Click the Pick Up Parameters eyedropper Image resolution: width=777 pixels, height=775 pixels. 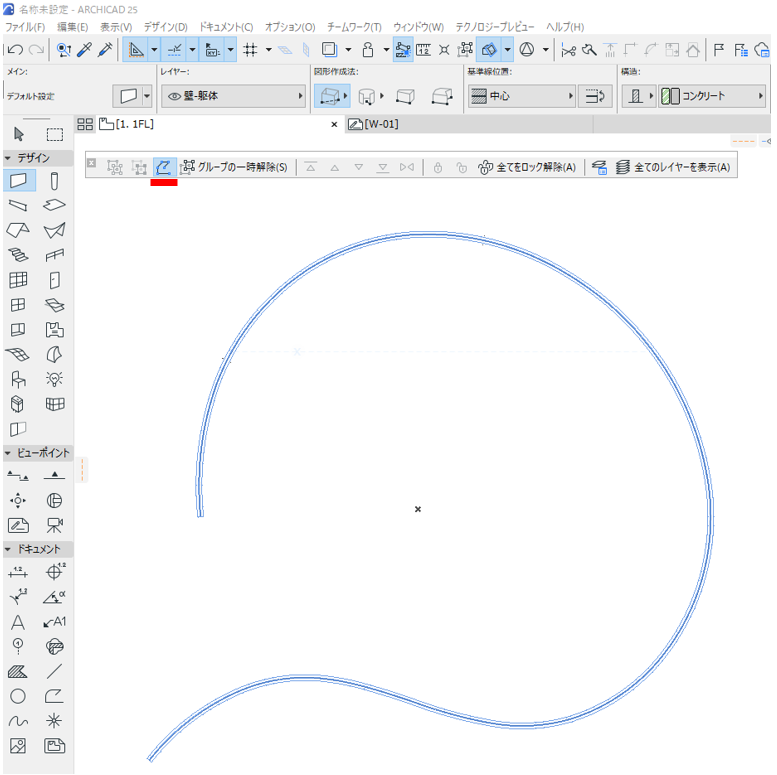pos(85,50)
